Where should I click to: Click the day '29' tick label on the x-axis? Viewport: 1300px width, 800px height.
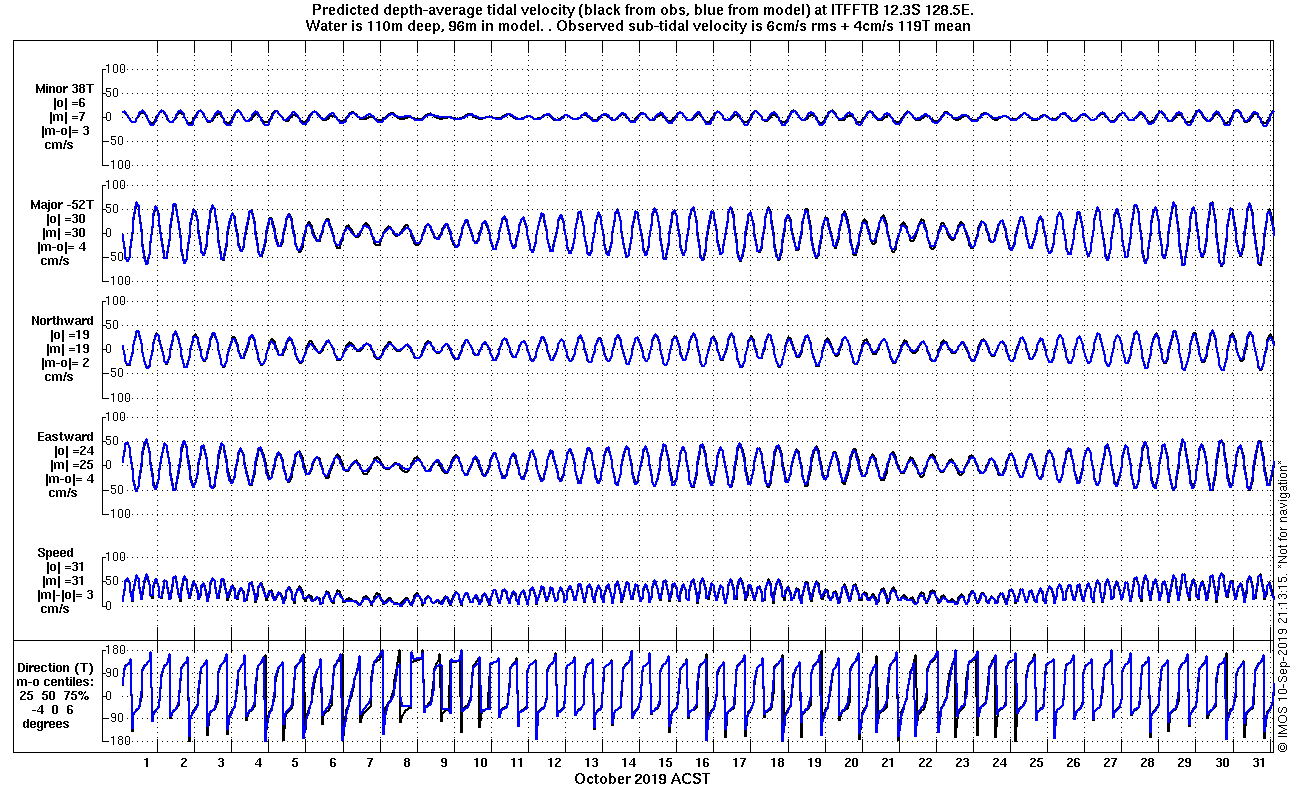[x=1184, y=763]
